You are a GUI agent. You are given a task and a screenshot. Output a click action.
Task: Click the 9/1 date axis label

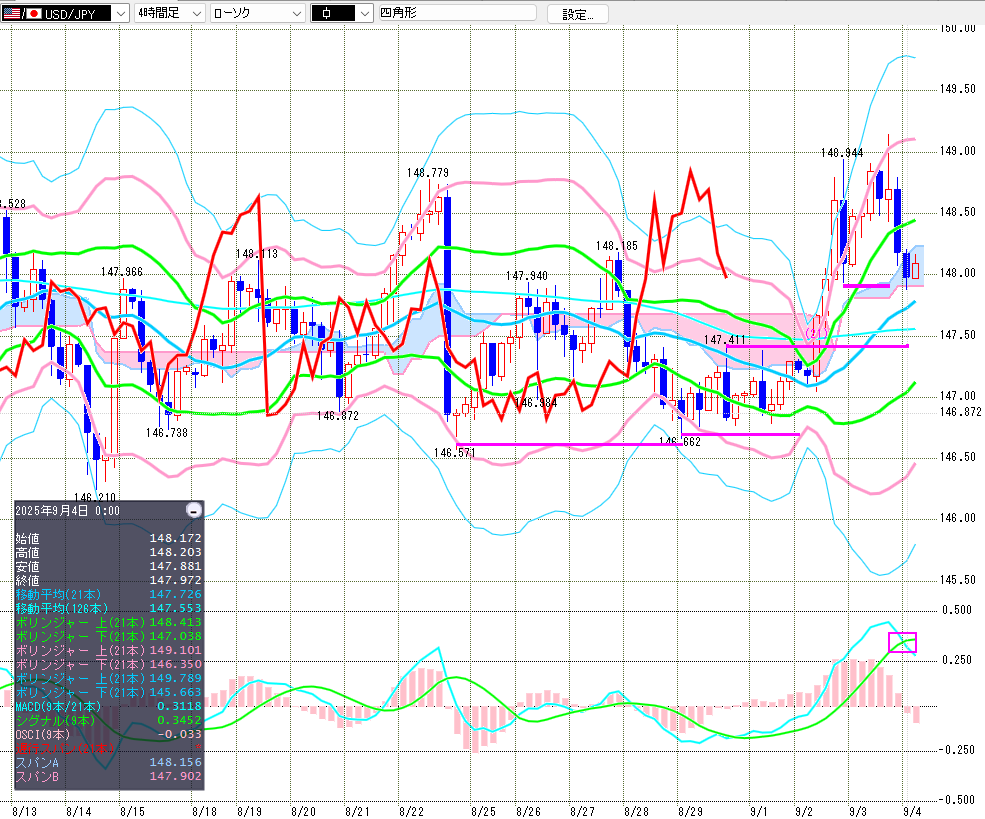[x=758, y=811]
